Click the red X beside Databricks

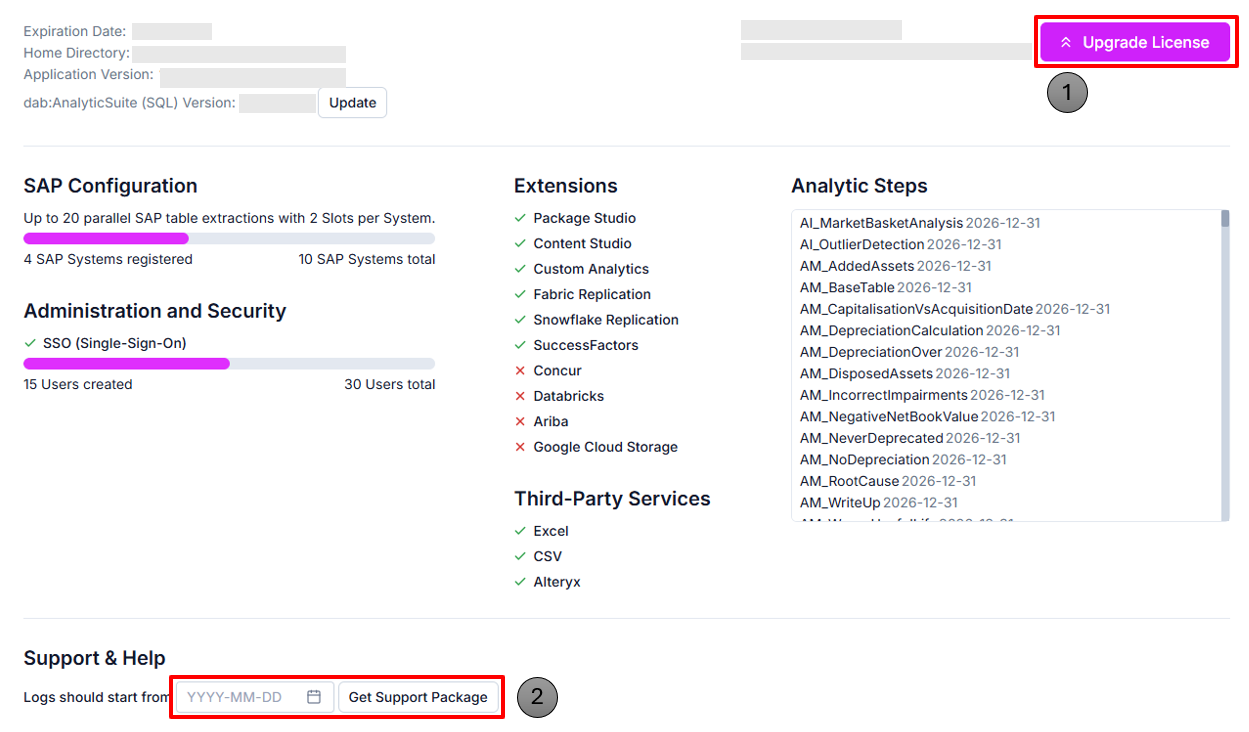pos(520,396)
